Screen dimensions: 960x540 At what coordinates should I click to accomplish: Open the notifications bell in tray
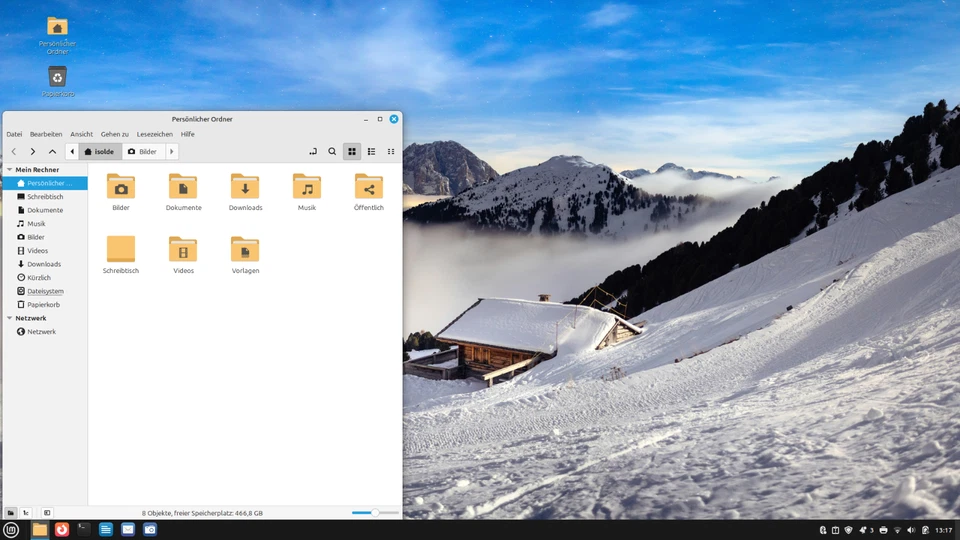point(864,530)
